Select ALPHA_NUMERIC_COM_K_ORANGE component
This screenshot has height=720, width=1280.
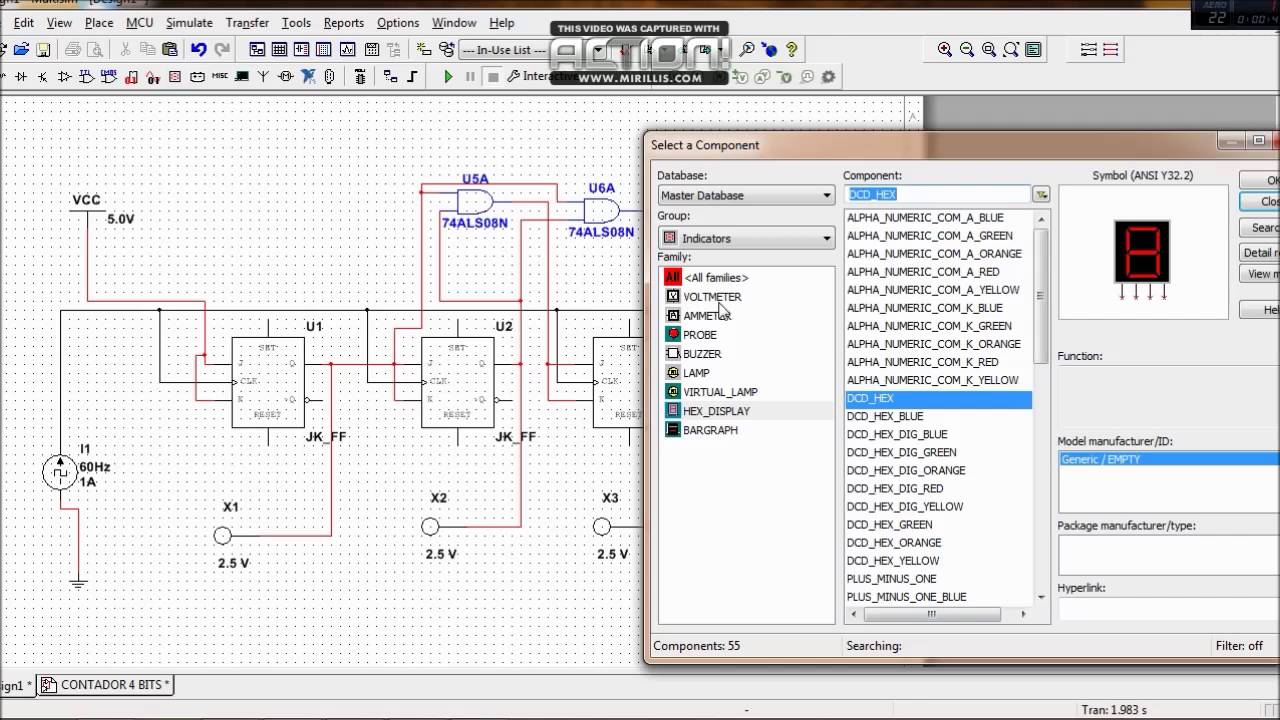[934, 343]
